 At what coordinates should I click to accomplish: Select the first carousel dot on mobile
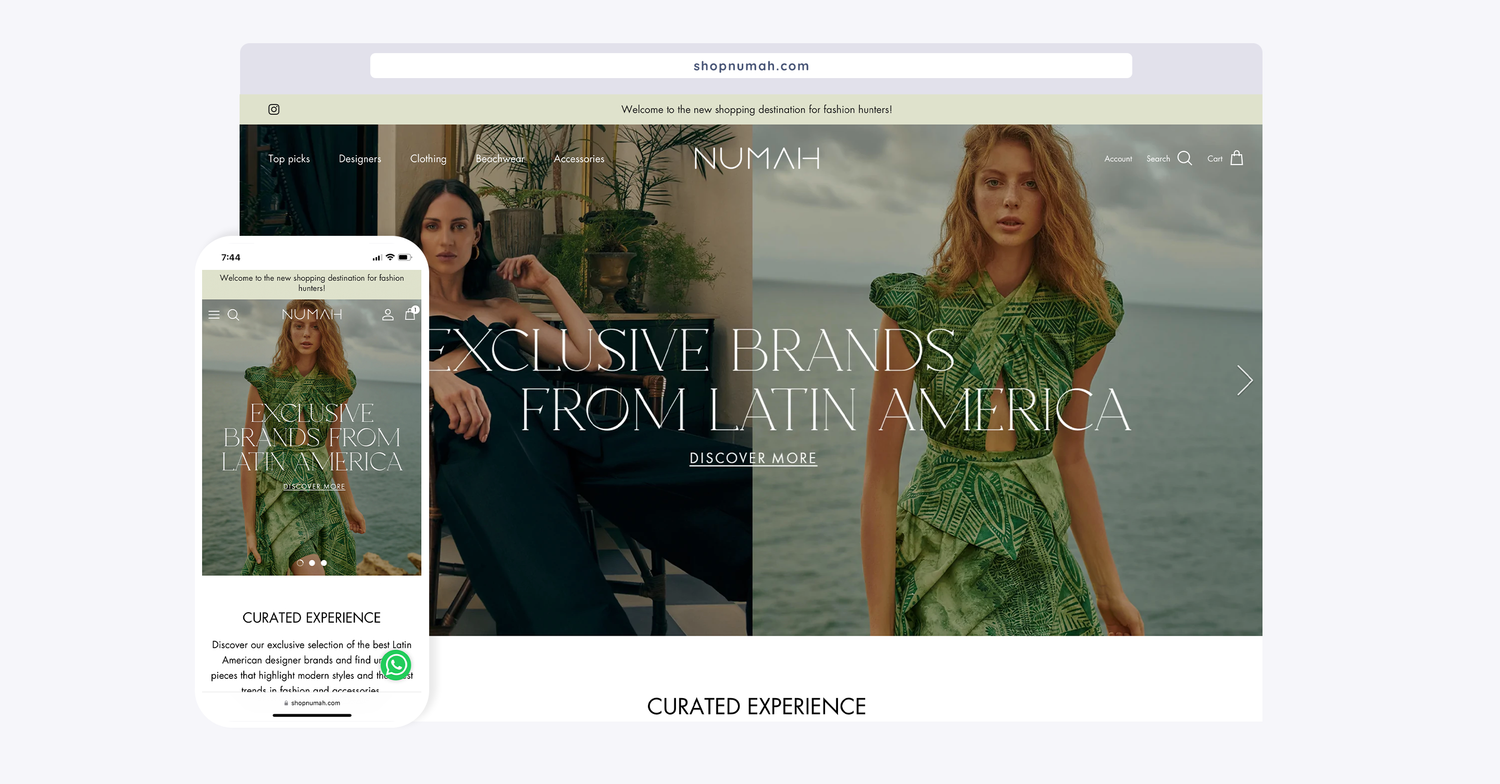tap(300, 563)
